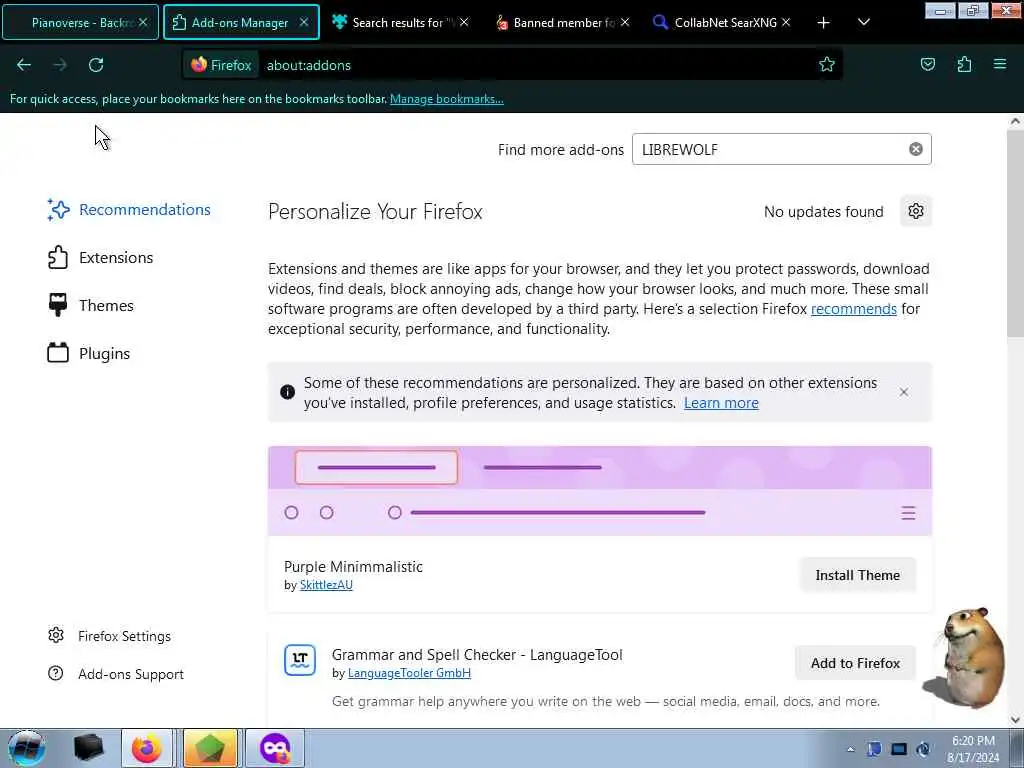Open the add-ons tools gear menu
This screenshot has height=768, width=1024.
[x=916, y=211]
